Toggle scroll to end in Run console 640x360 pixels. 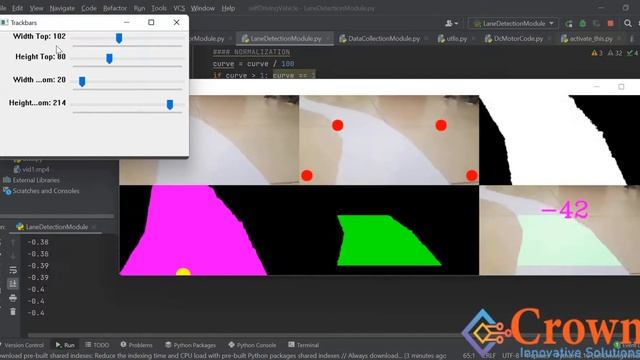coord(13,284)
